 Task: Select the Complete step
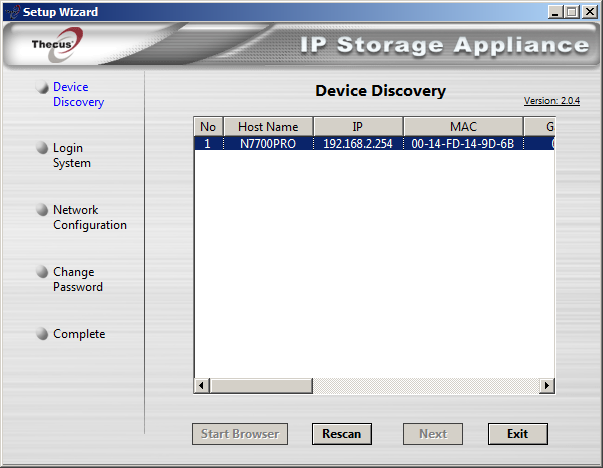coord(79,334)
